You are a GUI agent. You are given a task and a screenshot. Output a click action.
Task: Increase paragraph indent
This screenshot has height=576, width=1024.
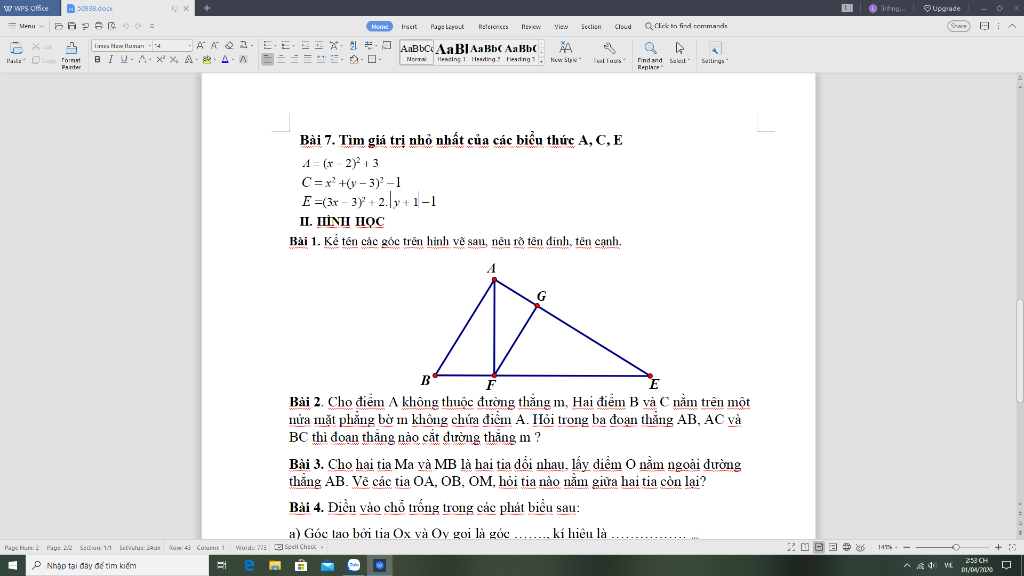click(319, 45)
